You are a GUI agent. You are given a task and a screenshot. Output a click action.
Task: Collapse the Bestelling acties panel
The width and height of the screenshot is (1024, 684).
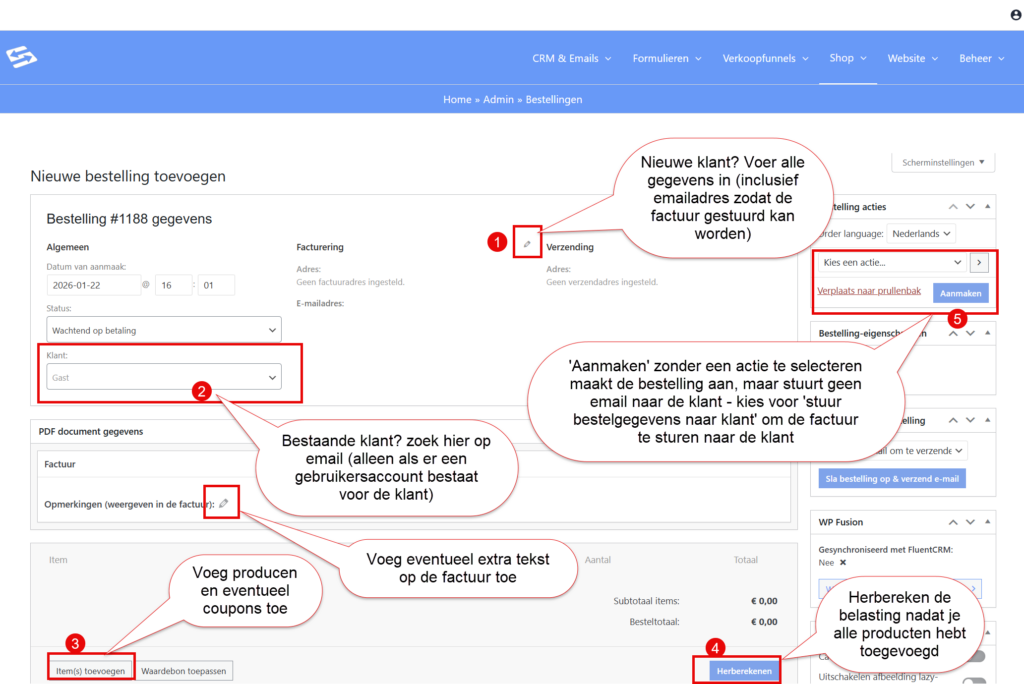[987, 206]
